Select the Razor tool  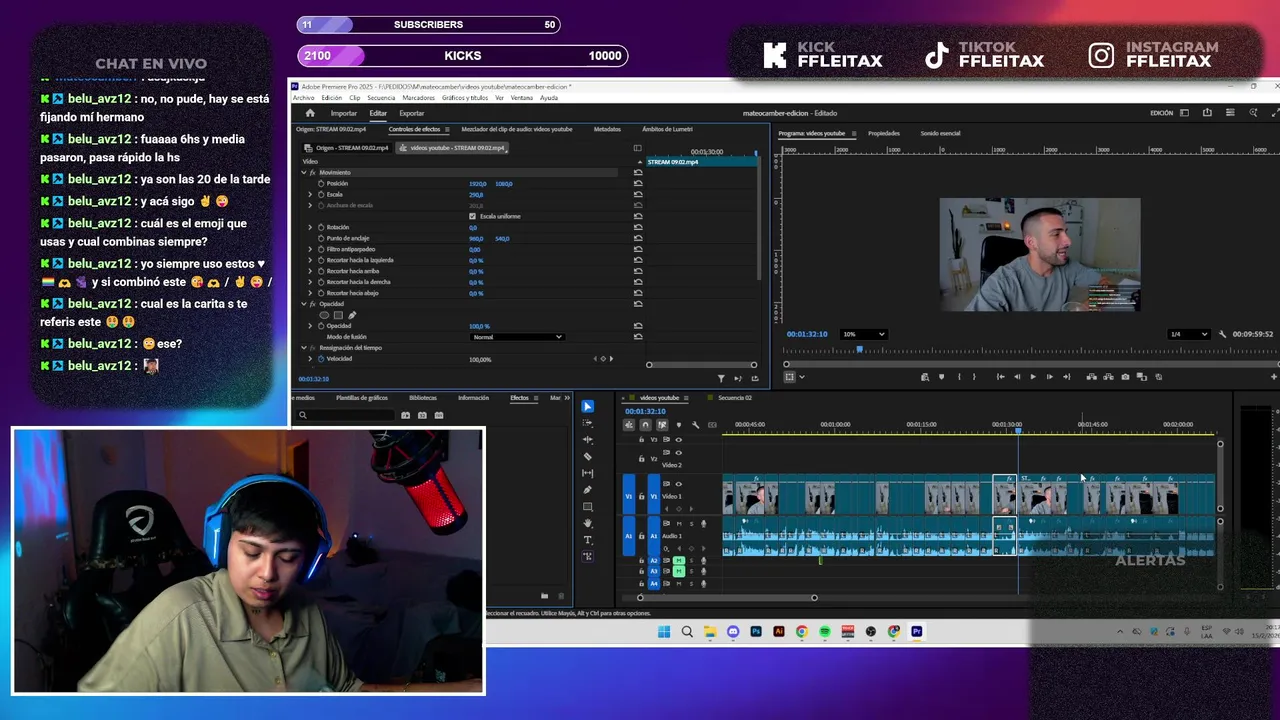point(588,457)
